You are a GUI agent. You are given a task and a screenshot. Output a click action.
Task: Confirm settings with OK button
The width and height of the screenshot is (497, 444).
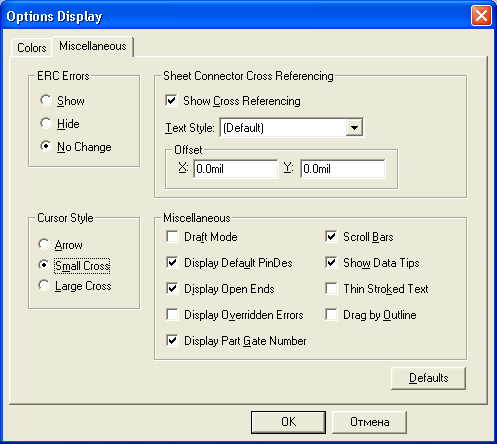pyautogui.click(x=288, y=422)
